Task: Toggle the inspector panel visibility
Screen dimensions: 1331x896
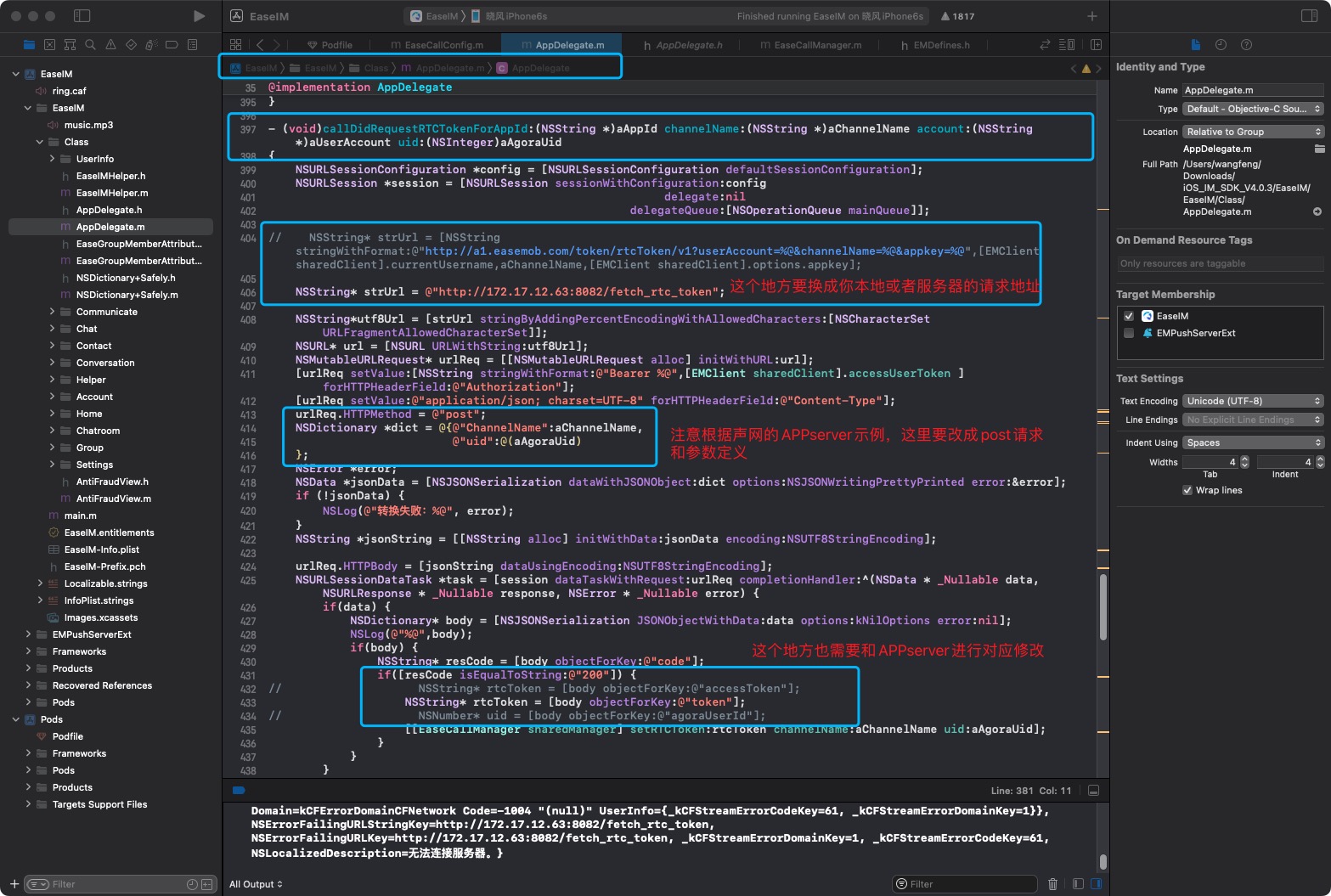Action: point(1309,16)
